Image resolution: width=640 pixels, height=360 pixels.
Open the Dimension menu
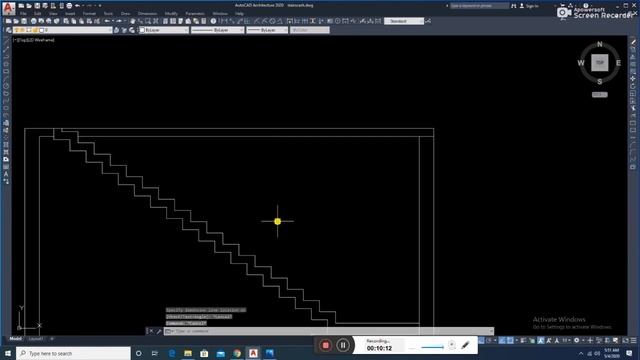(x=147, y=14)
